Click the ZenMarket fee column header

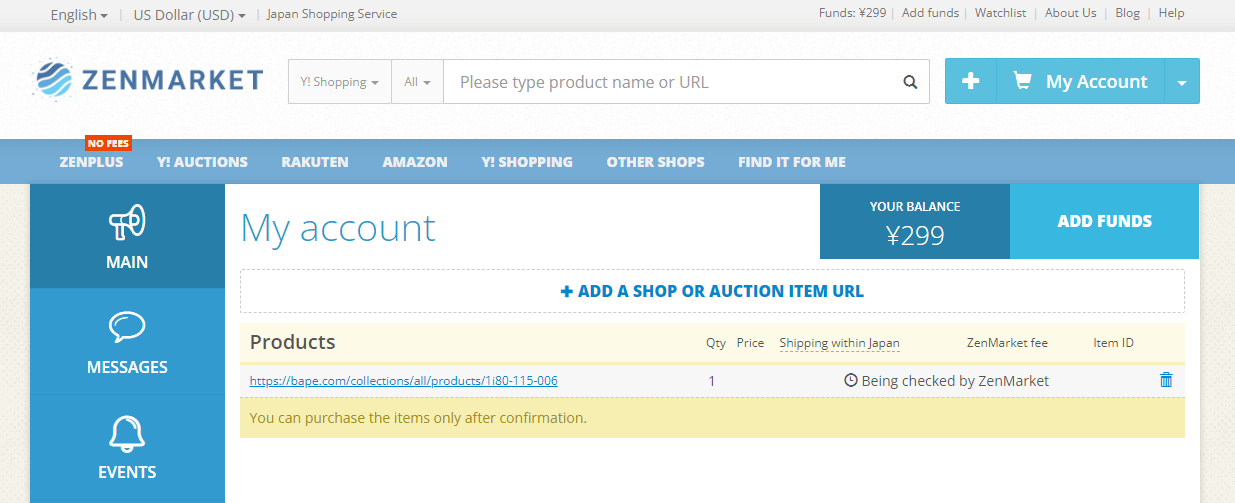click(x=1007, y=343)
